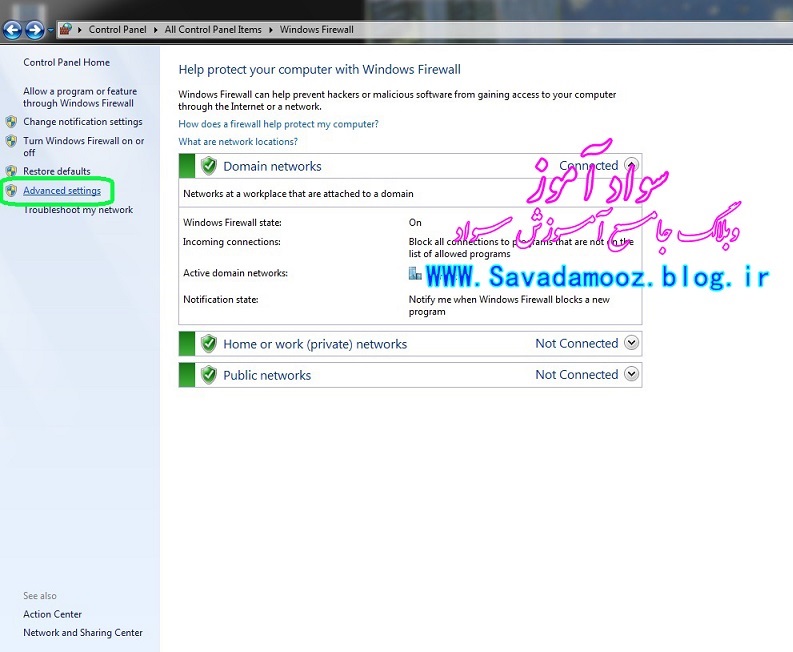Click Networks at a workplace description text

pos(298,194)
